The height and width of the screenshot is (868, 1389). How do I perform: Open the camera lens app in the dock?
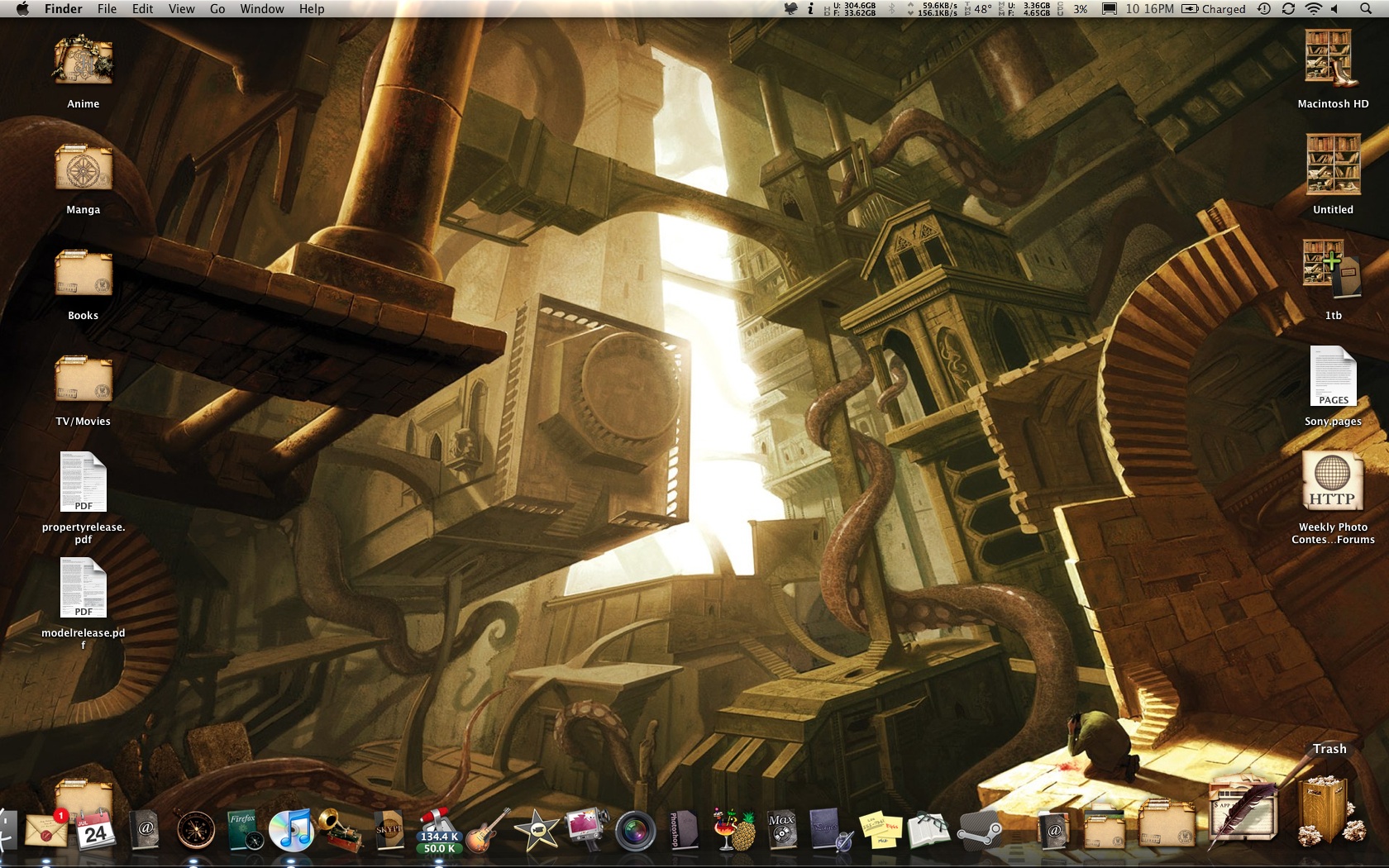(635, 831)
